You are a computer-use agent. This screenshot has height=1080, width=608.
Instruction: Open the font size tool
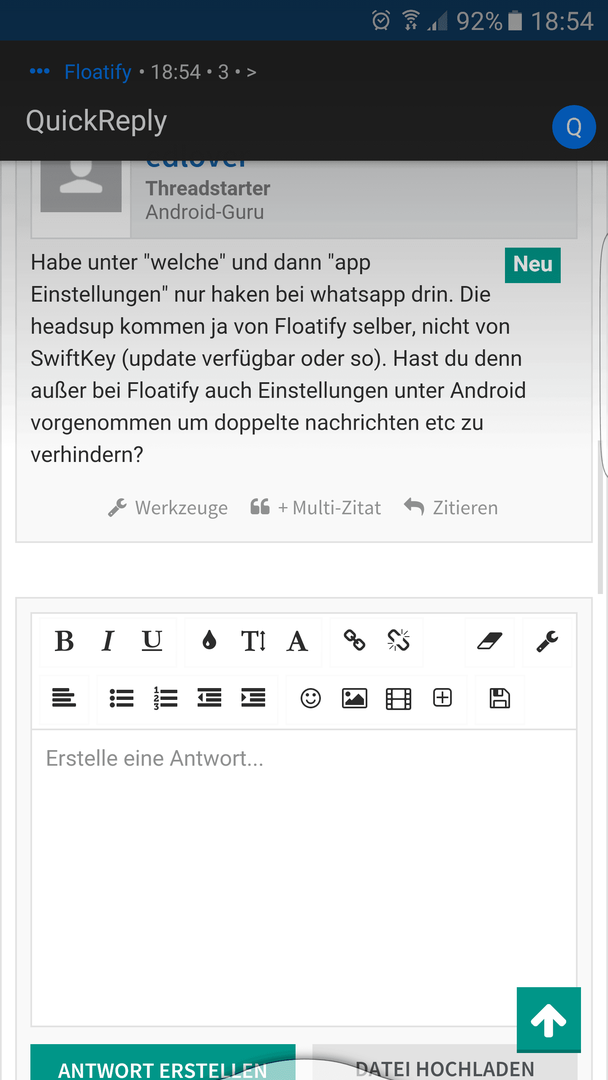click(253, 642)
